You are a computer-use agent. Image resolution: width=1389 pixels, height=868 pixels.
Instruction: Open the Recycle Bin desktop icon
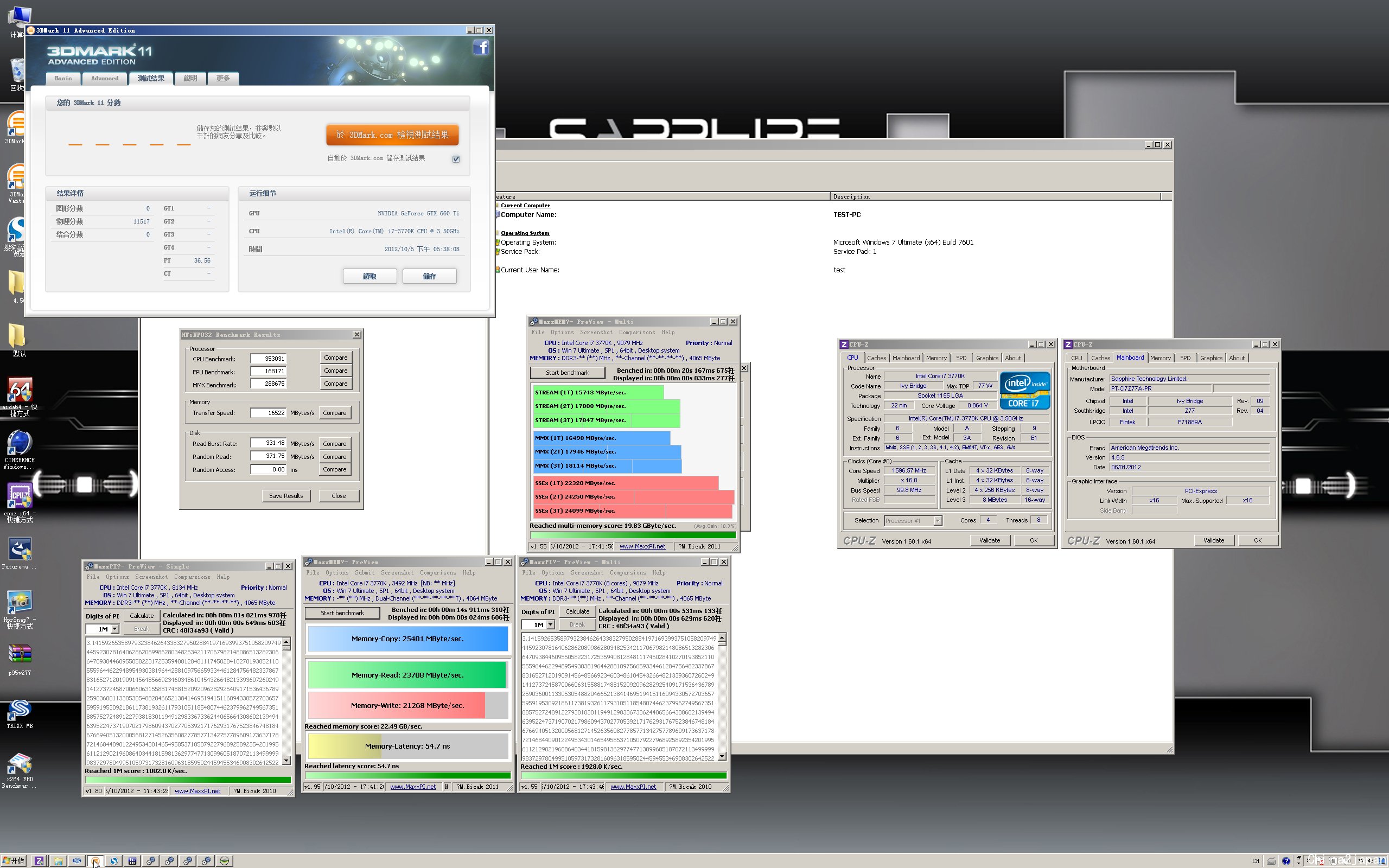pos(17,75)
